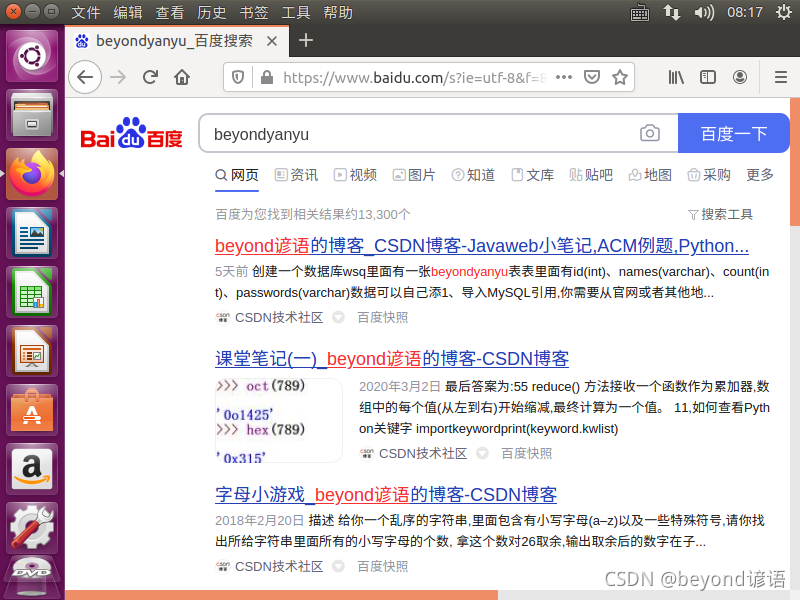Select the Baidu camera image-search icon

650,132
